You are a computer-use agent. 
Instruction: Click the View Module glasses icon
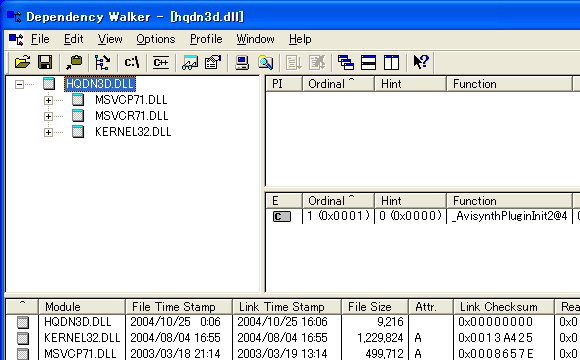(190, 62)
